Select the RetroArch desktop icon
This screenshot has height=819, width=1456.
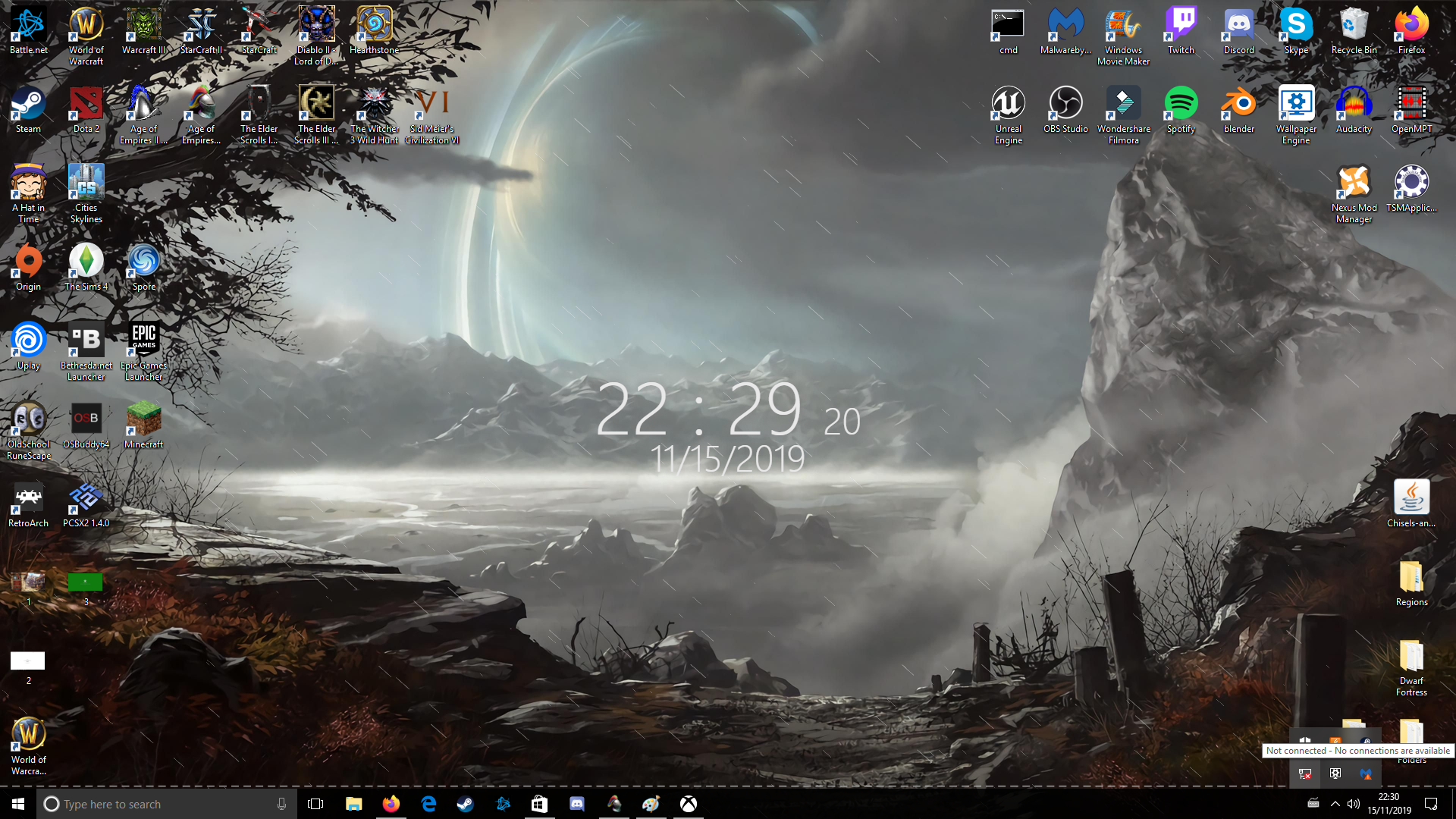(29, 505)
